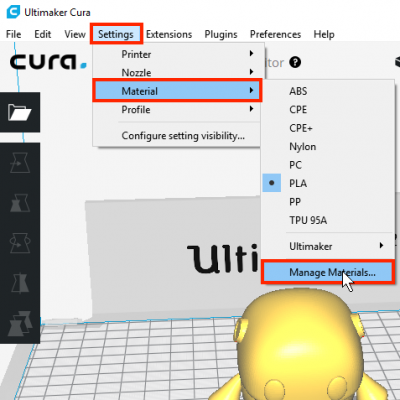The height and width of the screenshot is (400, 400).
Task: Choose TPU 95A material
Action: [328, 220]
